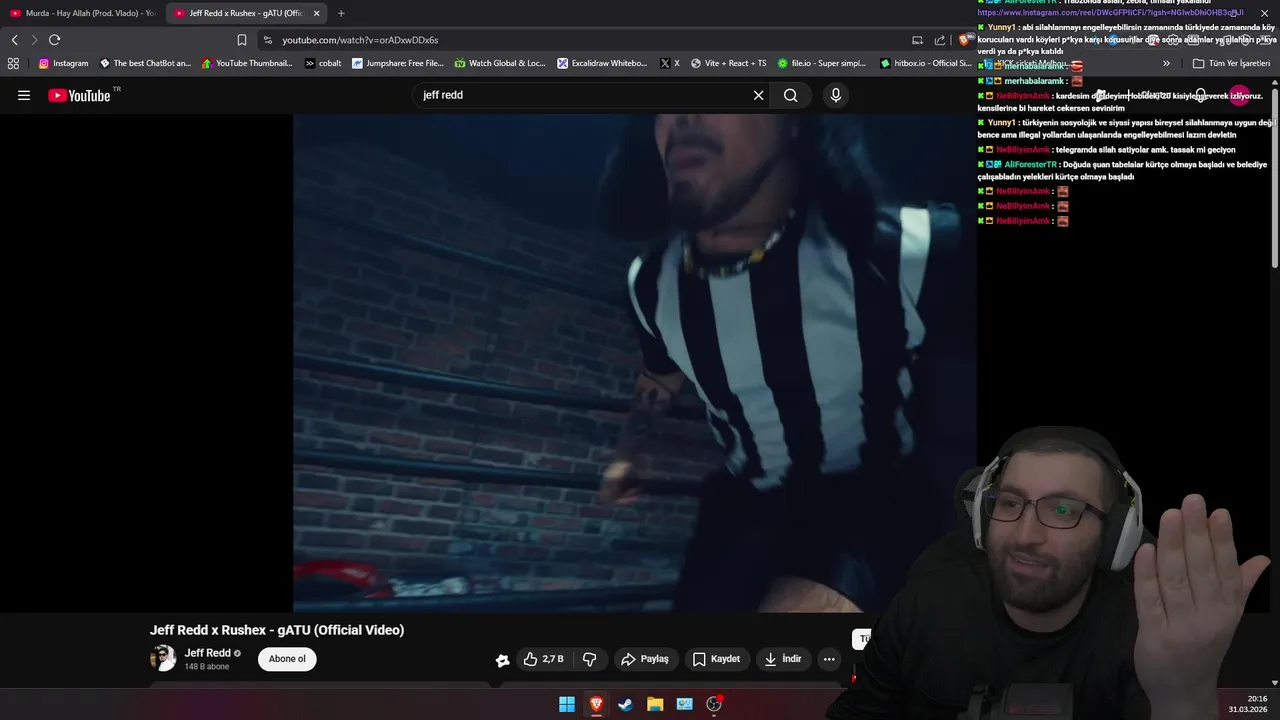Open Windows Start menu
Screen dimensions: 1280x720
567,704
